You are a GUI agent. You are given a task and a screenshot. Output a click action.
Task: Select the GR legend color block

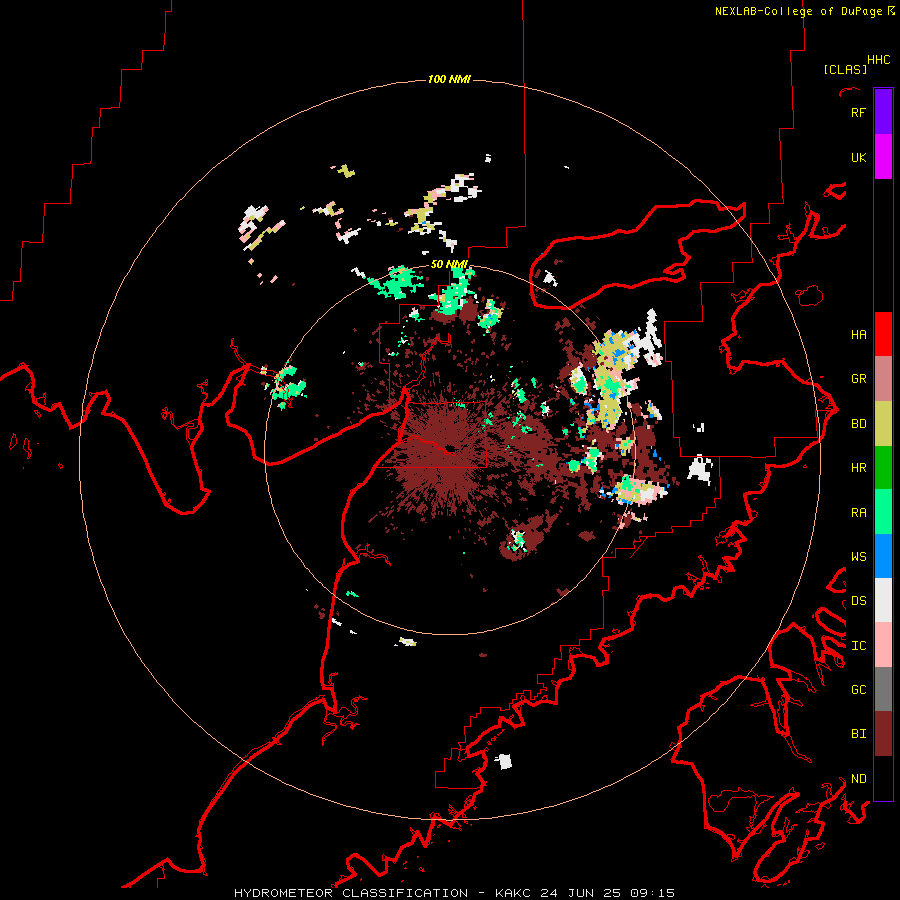tap(883, 379)
